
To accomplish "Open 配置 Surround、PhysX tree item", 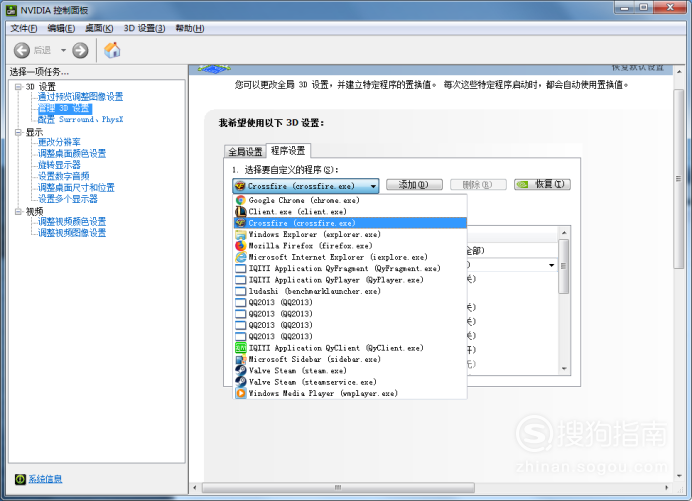I will [x=80, y=120].
